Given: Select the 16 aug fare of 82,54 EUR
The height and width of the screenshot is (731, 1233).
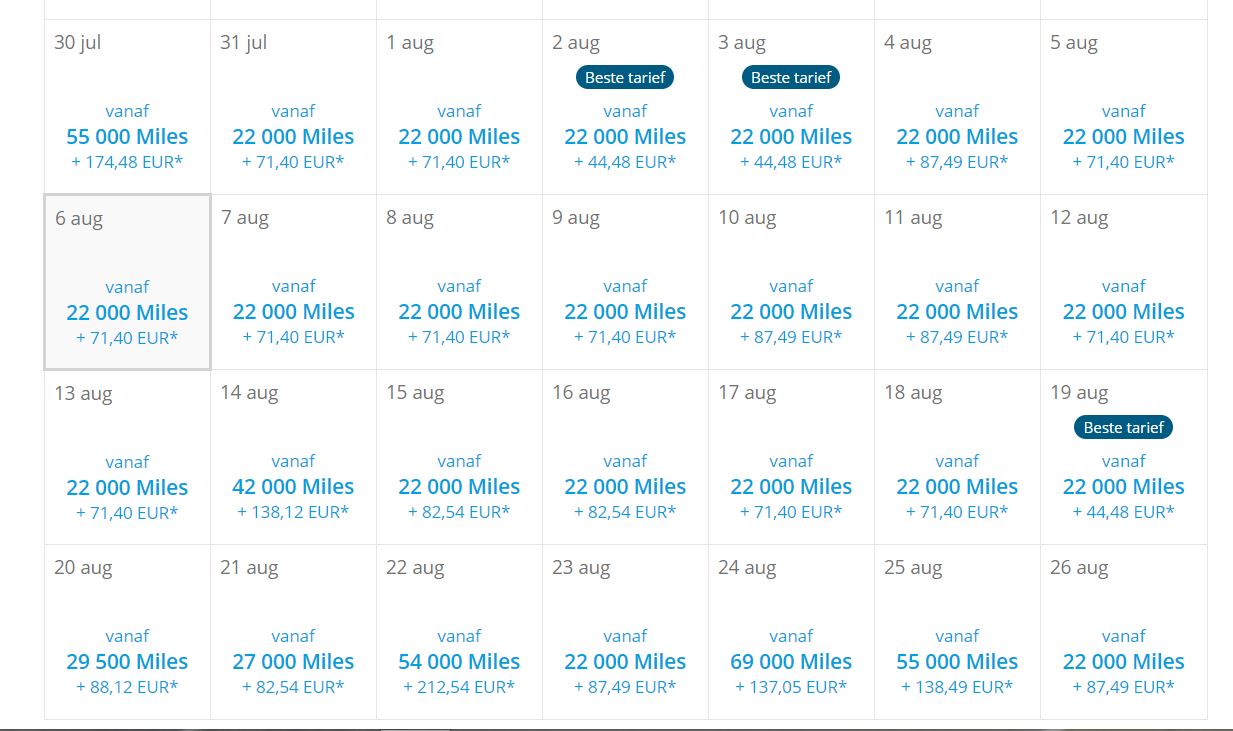Looking at the screenshot, I should click(x=625, y=512).
